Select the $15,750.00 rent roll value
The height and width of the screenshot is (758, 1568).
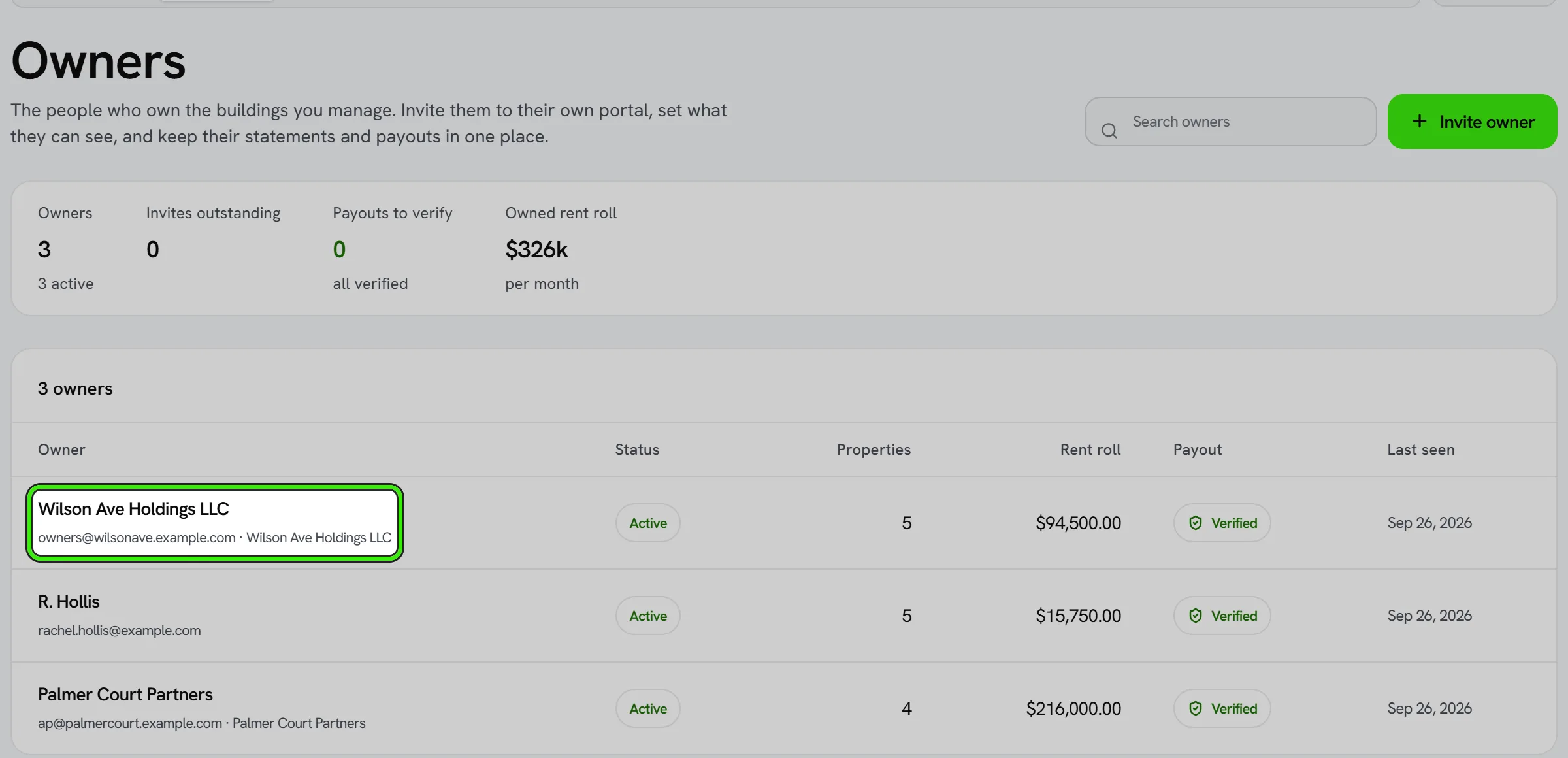click(x=1079, y=616)
